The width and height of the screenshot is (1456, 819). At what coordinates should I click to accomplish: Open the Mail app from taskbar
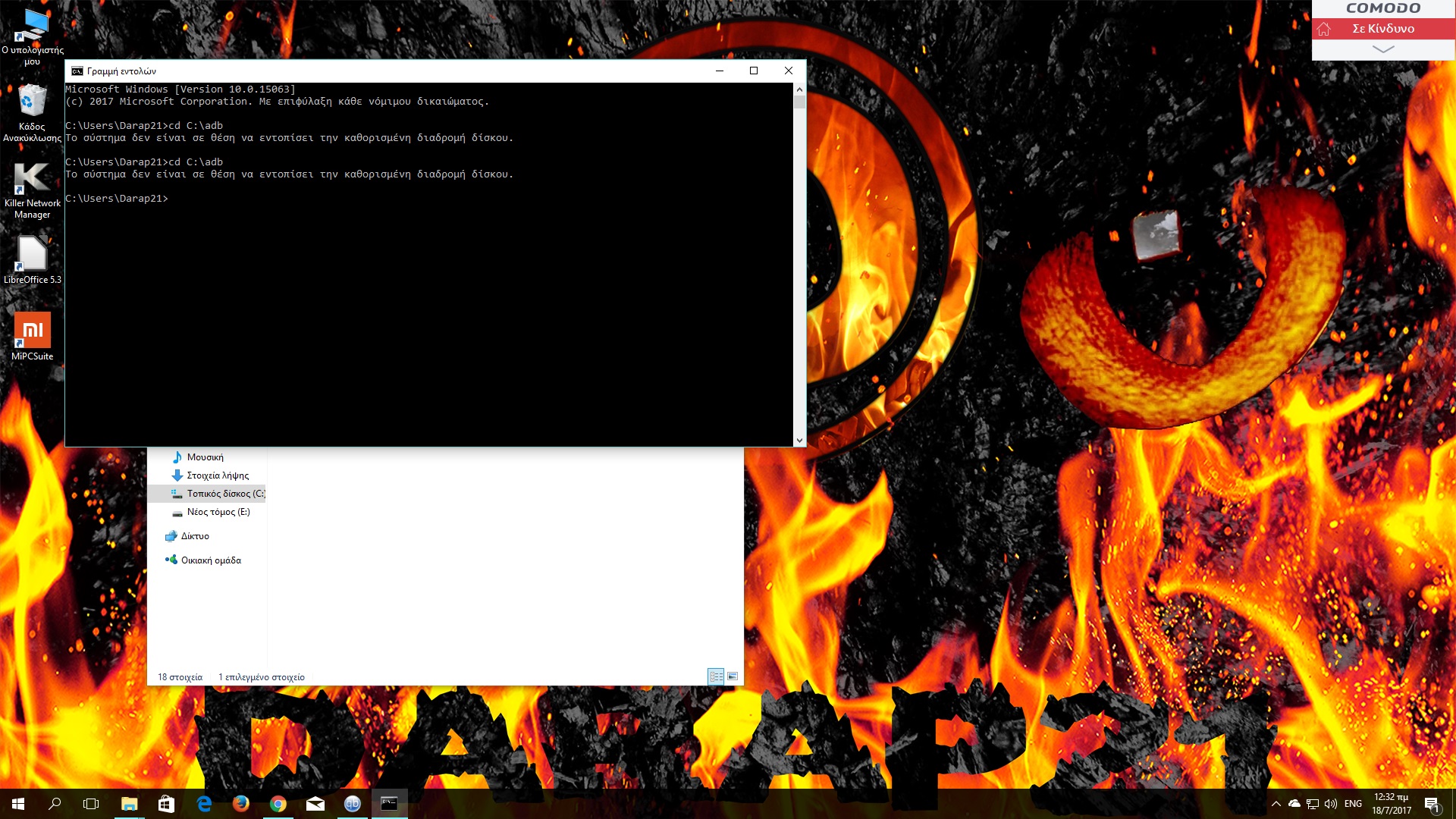[315, 804]
